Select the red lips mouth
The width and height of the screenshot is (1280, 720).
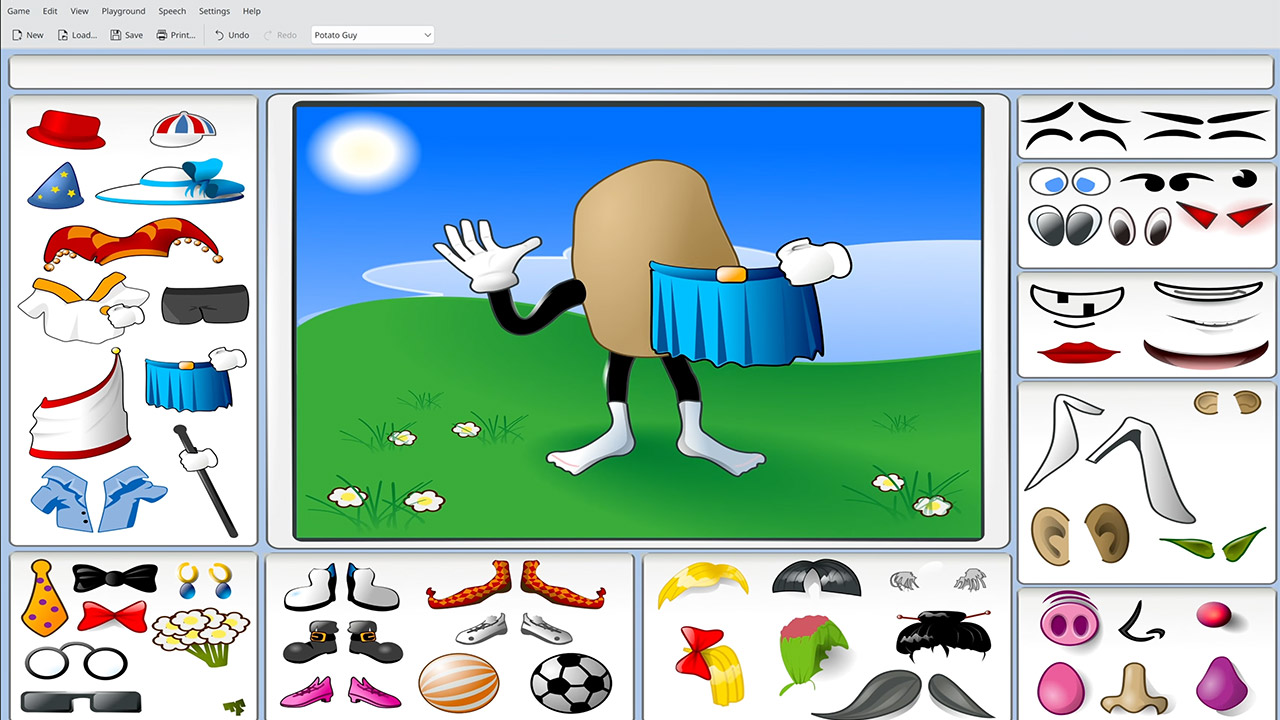click(1078, 352)
